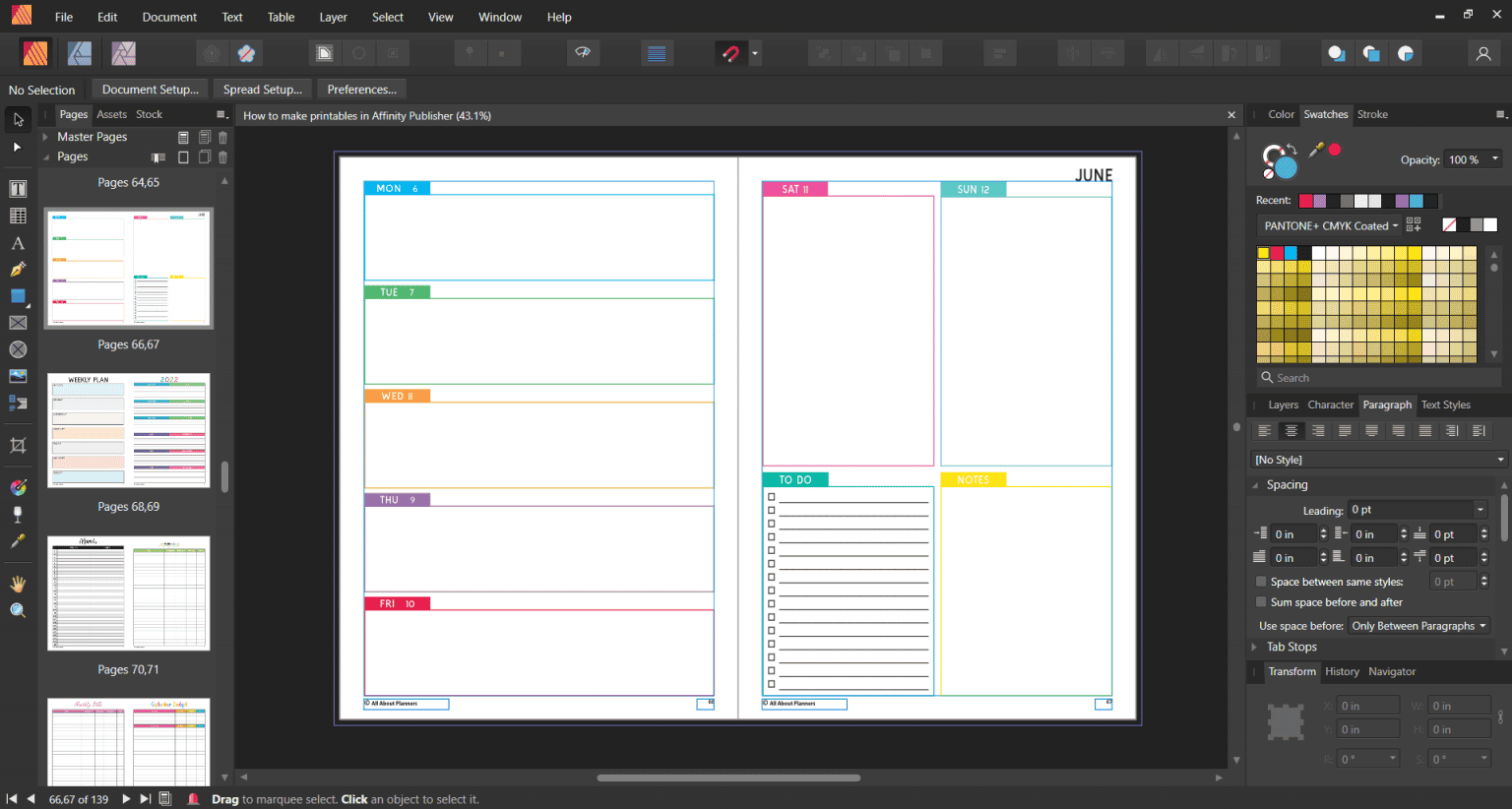The height and width of the screenshot is (809, 1512).
Task: Switch to the Photo Persona
Action: tap(123, 53)
